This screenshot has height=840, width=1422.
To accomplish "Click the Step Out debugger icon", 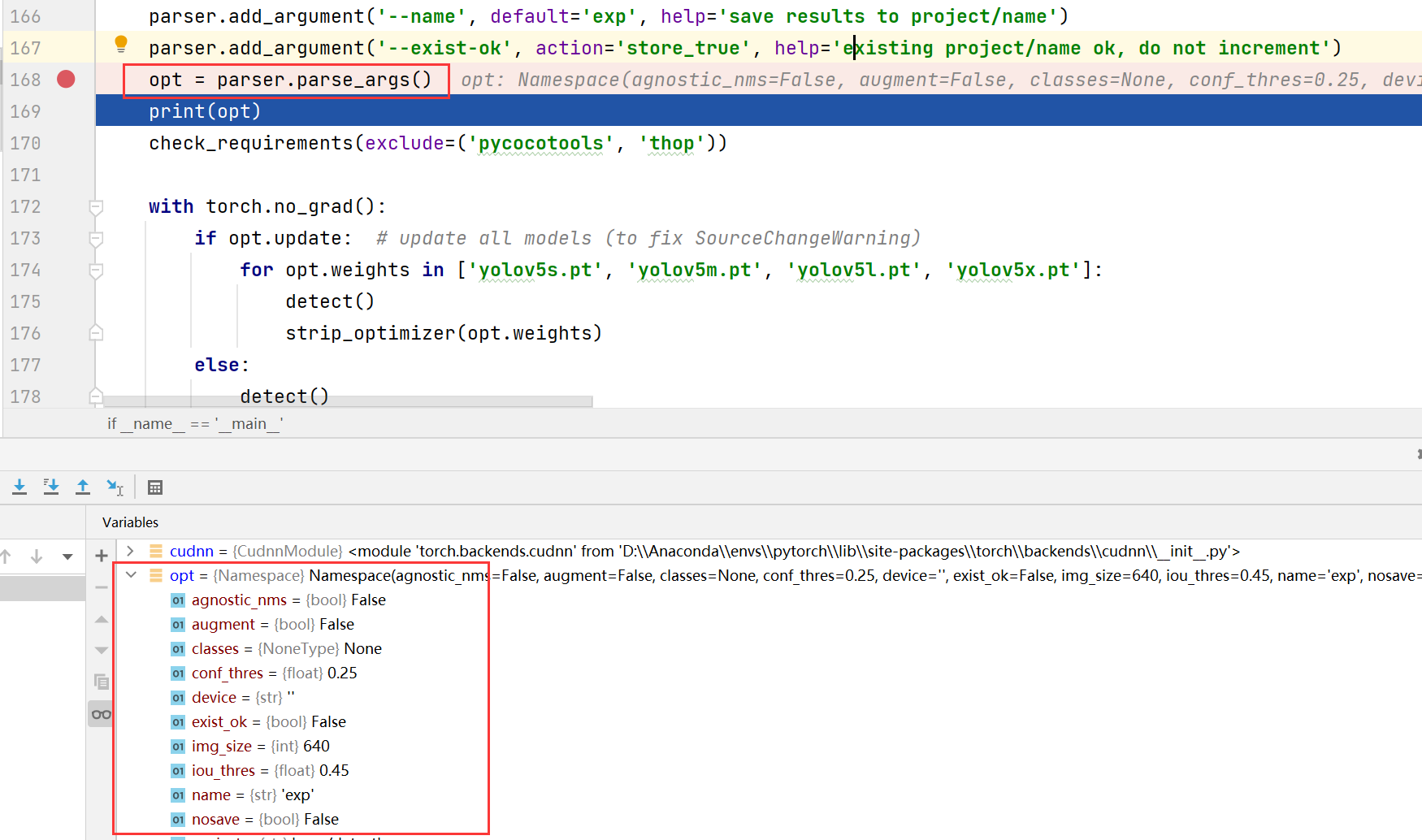I will tap(83, 487).
